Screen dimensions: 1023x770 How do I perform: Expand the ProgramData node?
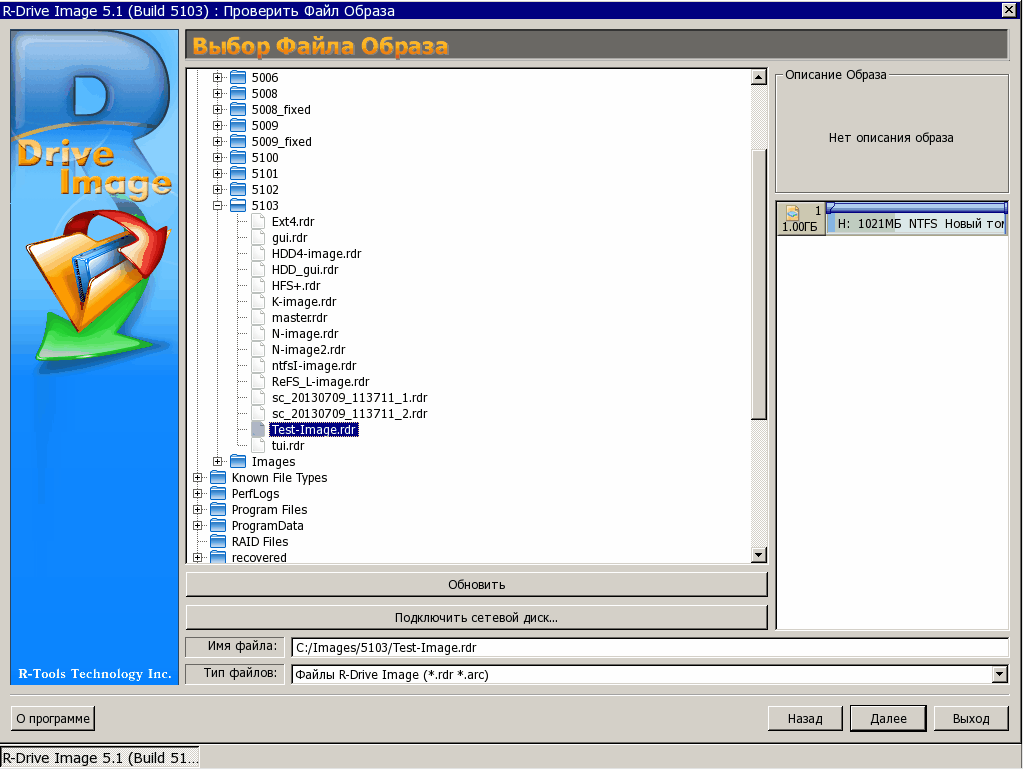198,525
